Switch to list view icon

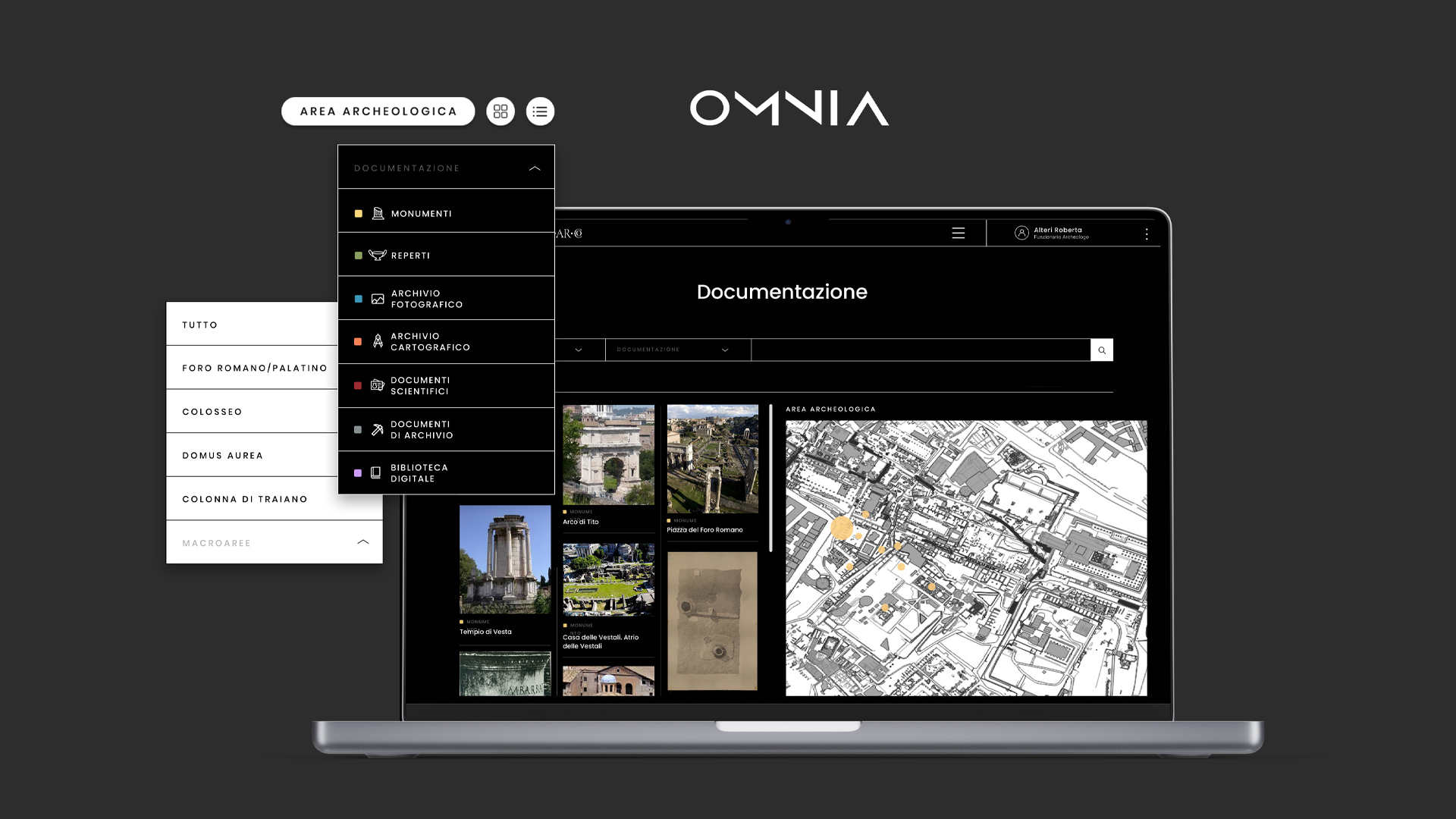tap(540, 111)
